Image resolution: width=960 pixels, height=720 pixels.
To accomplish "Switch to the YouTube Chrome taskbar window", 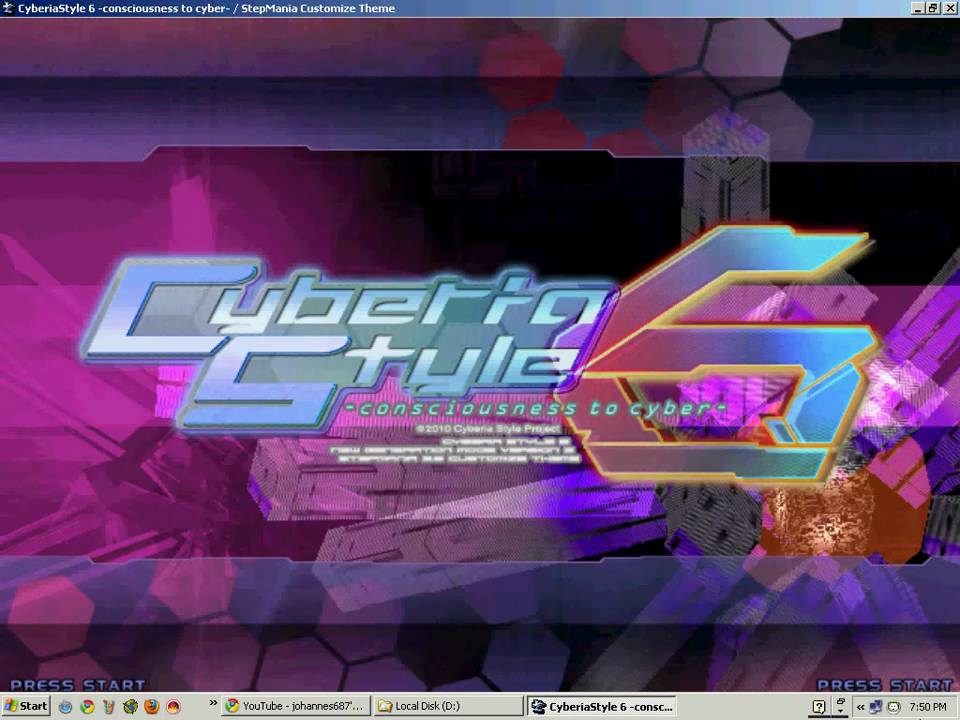I will pyautogui.click(x=296, y=706).
